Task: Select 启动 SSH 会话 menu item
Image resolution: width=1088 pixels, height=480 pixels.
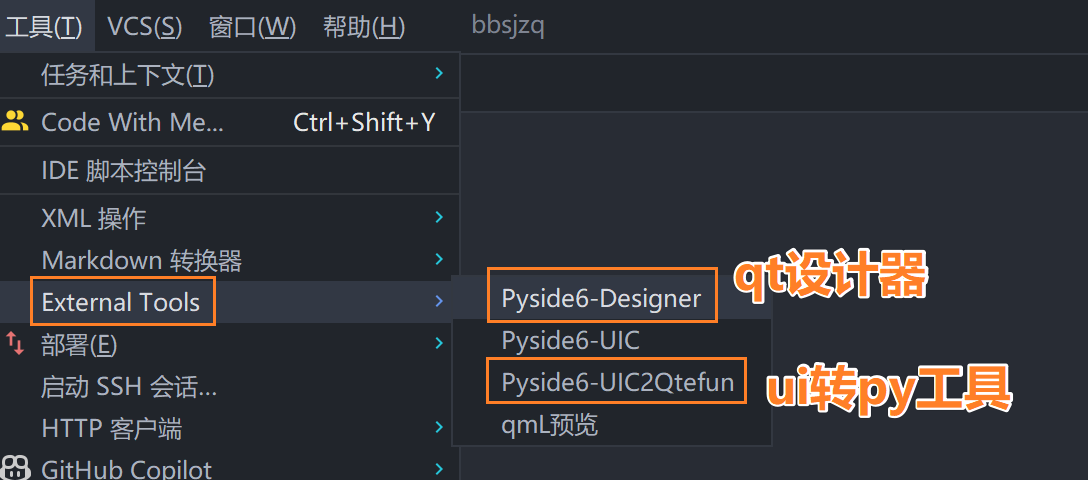Action: pos(128,386)
